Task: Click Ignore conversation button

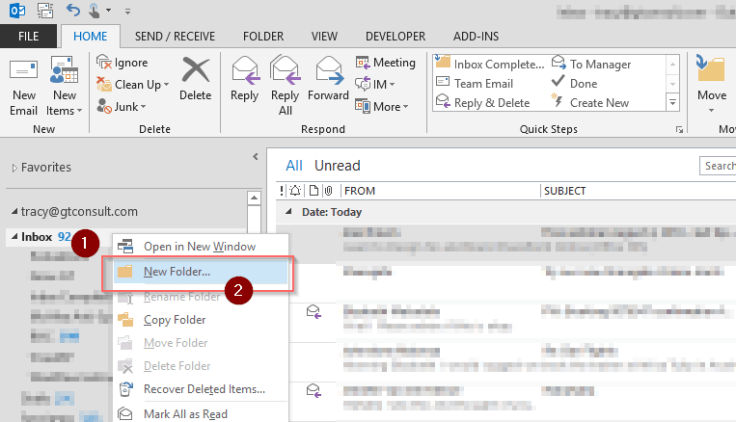Action: (x=123, y=62)
